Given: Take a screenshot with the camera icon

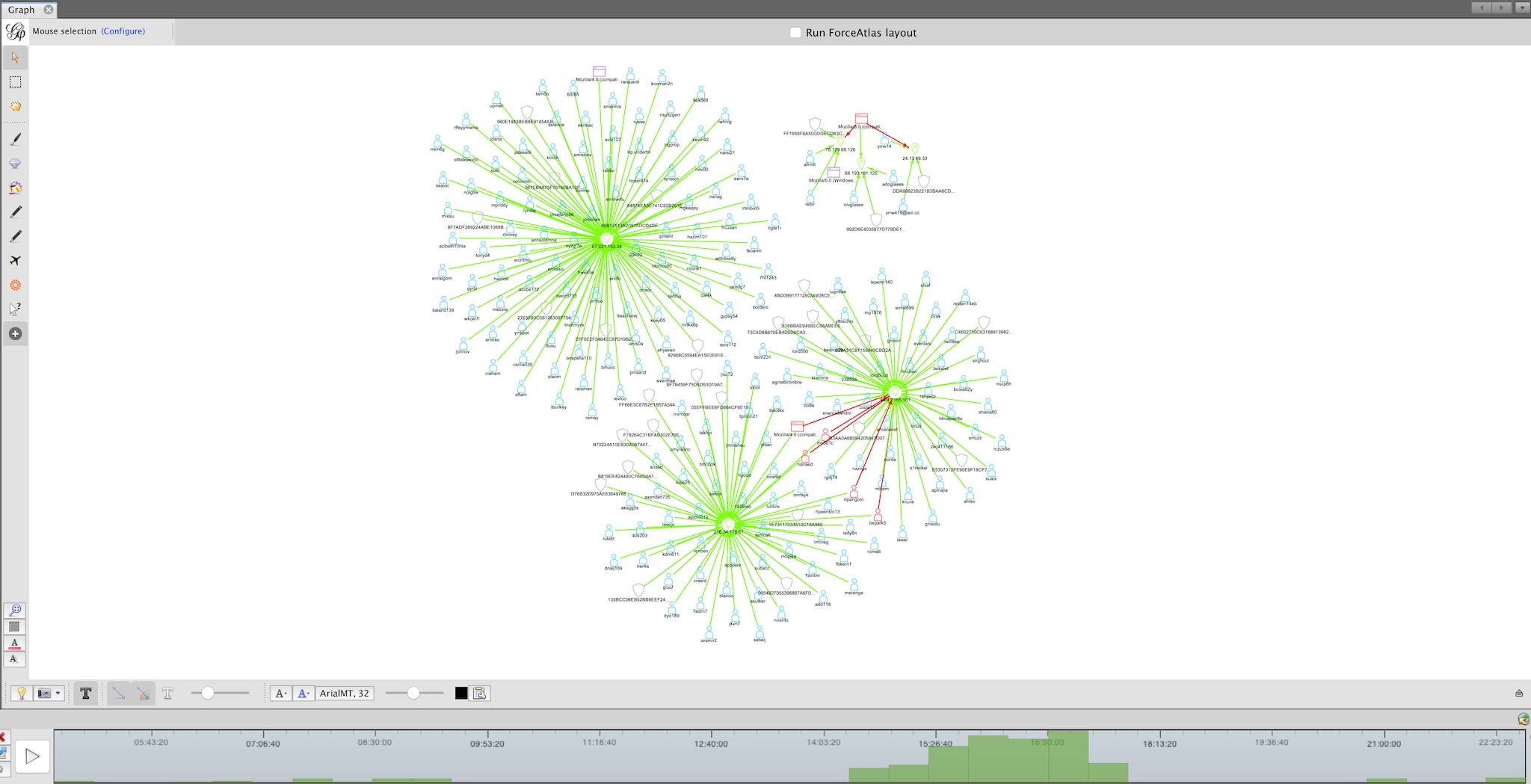Looking at the screenshot, I should [x=43, y=694].
